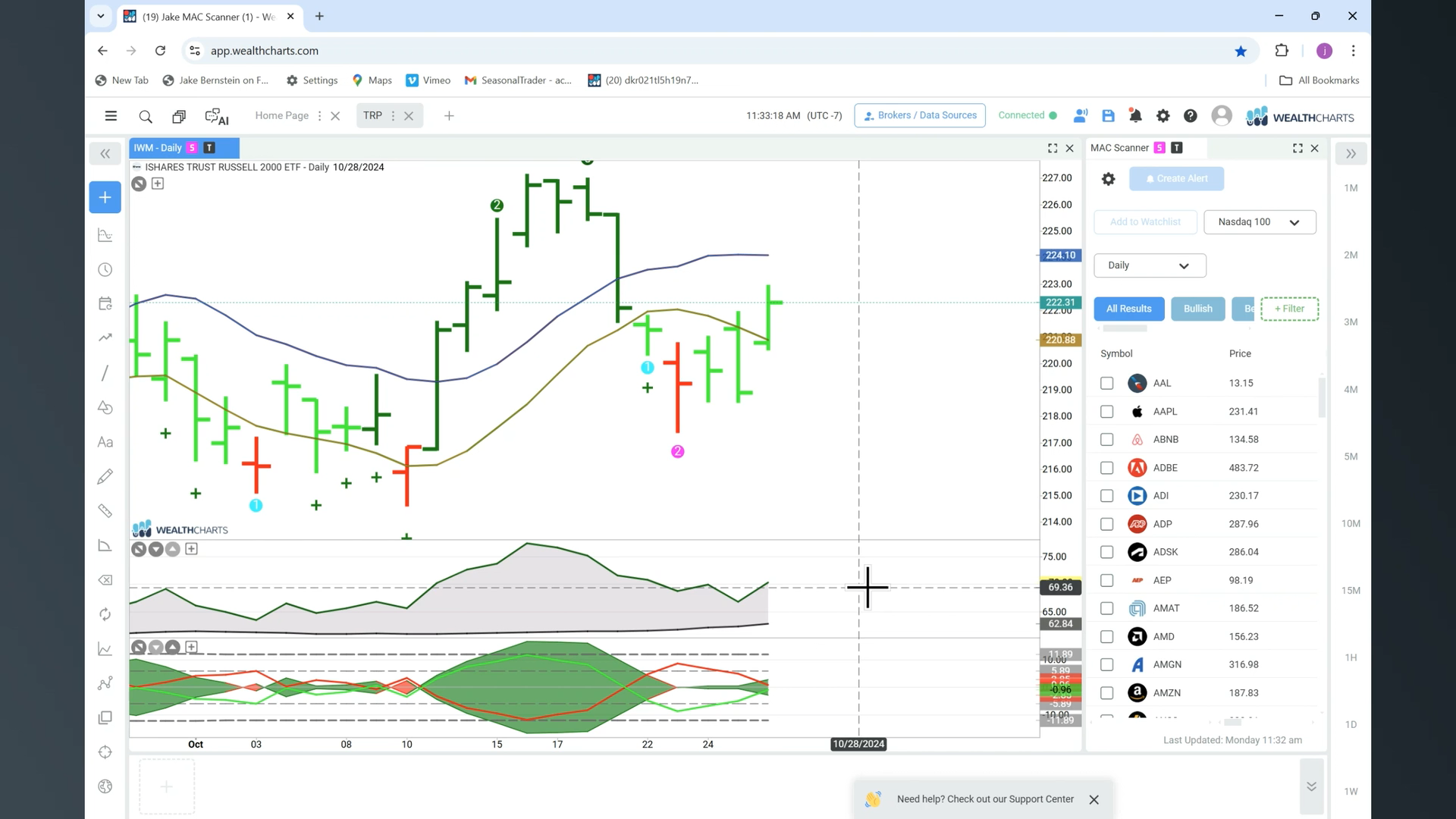Open the community users chat icon
The image size is (1456, 819).
pyautogui.click(x=1081, y=116)
